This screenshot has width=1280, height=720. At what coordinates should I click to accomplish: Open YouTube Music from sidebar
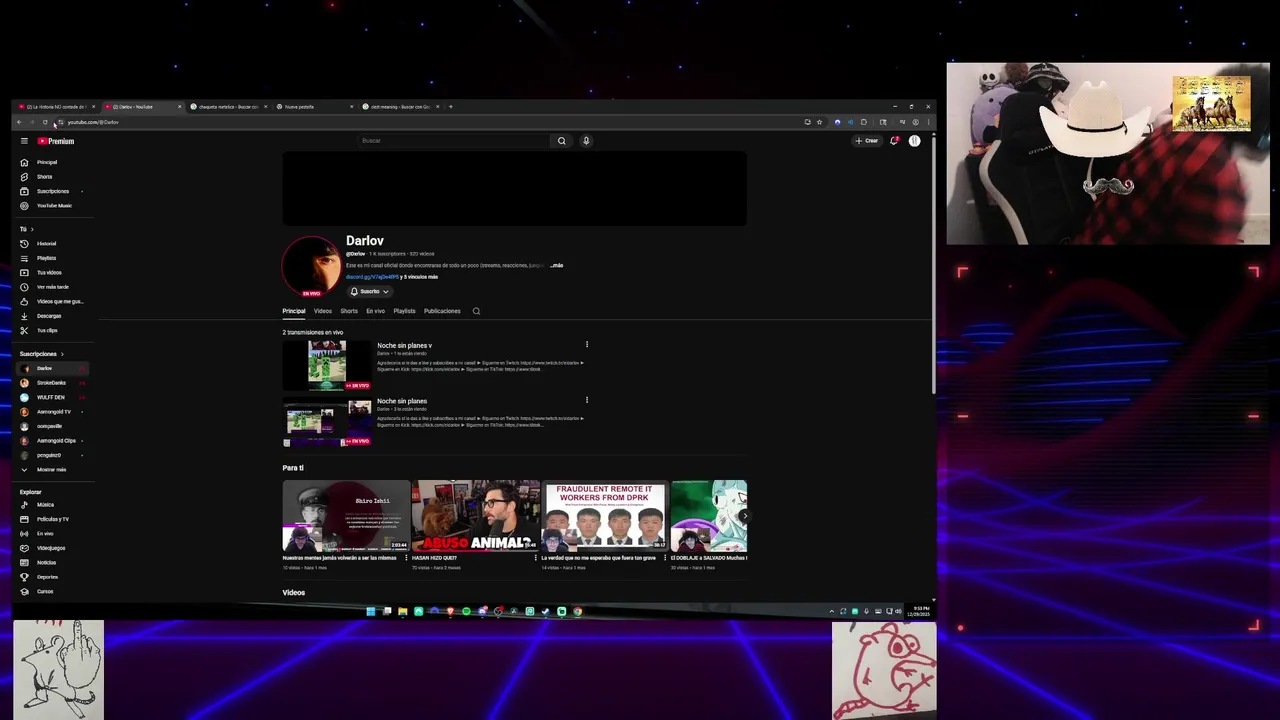(54, 206)
